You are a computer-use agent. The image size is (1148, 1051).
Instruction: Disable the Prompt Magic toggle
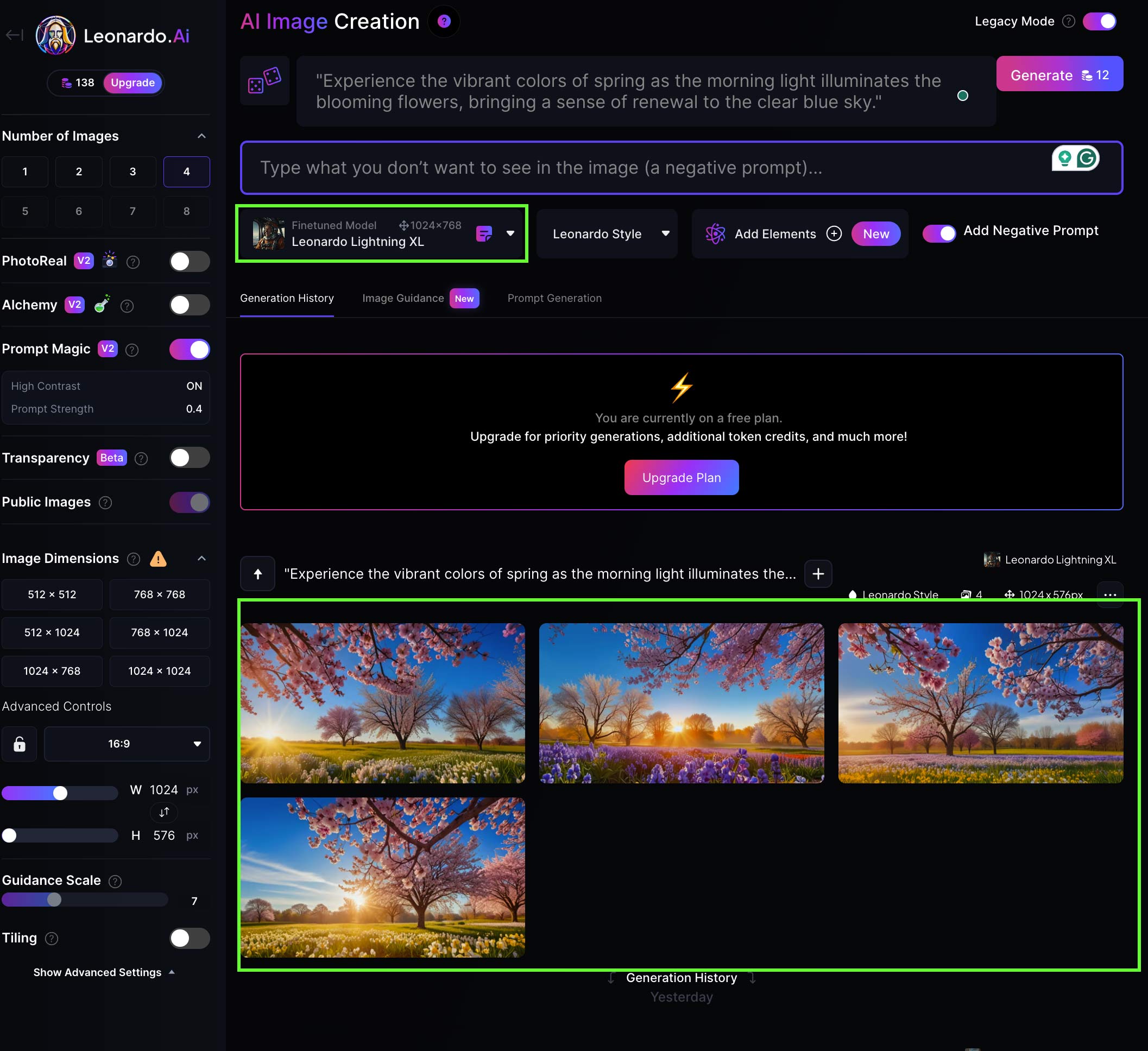[190, 349]
